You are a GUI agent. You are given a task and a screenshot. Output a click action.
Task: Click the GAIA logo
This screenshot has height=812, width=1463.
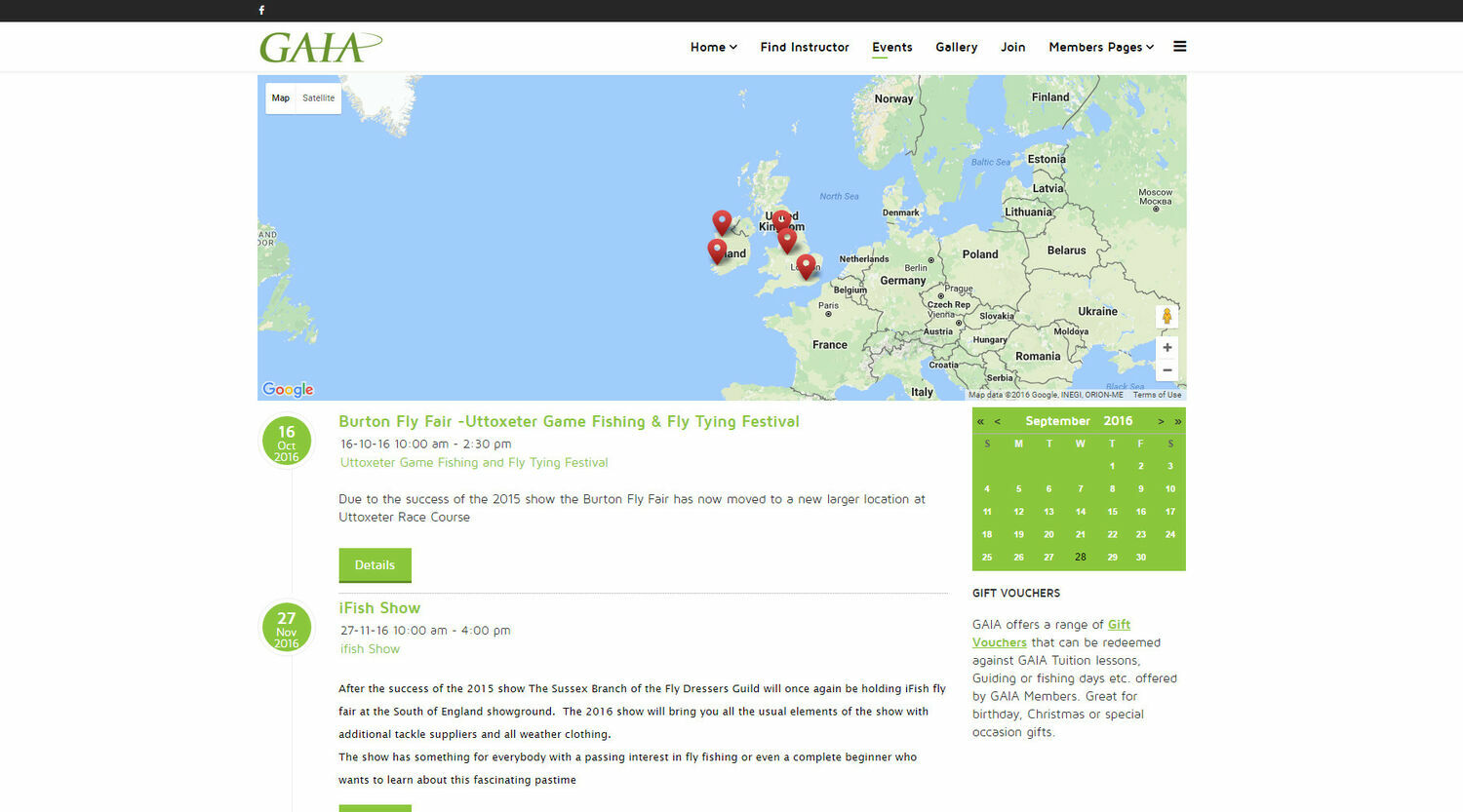coord(321,47)
